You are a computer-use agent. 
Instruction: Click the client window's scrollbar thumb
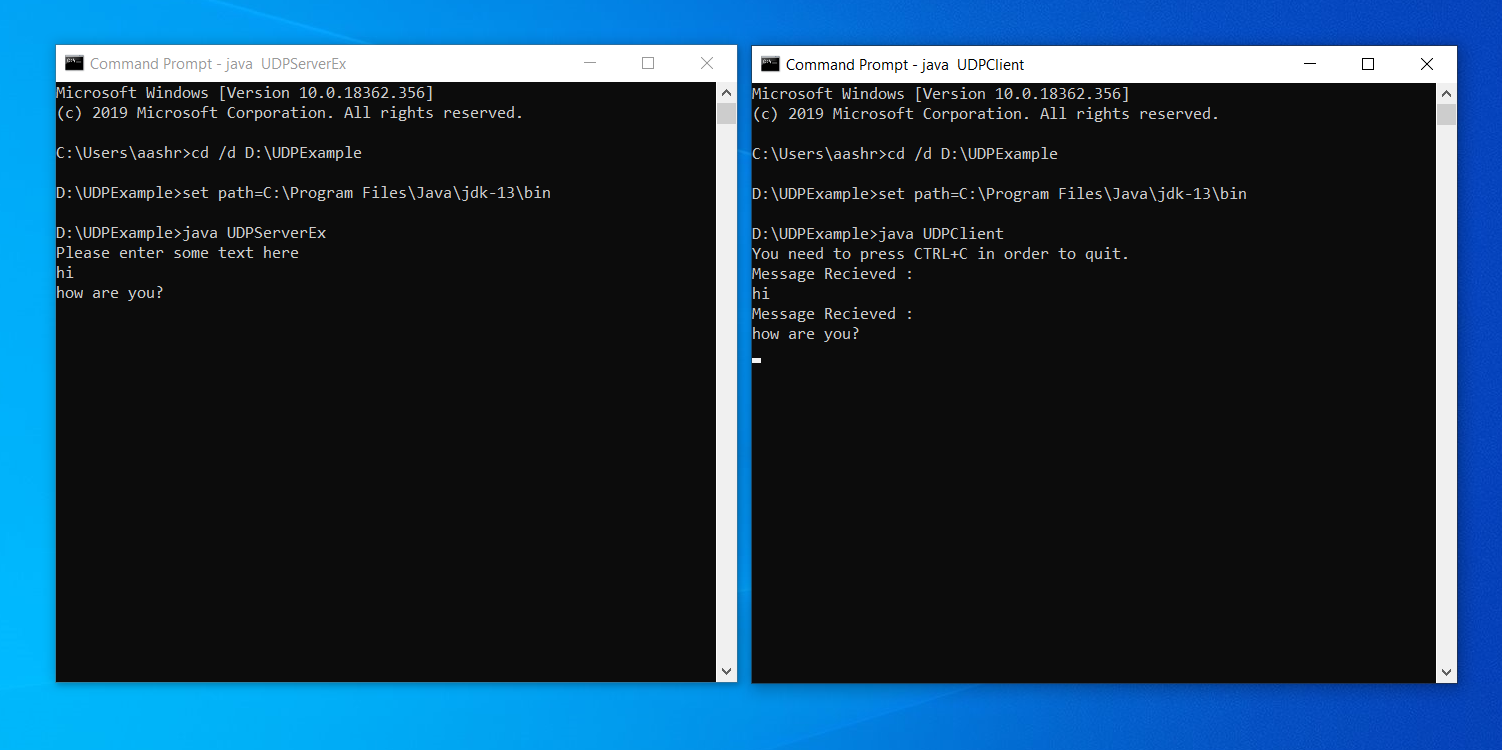[1446, 114]
